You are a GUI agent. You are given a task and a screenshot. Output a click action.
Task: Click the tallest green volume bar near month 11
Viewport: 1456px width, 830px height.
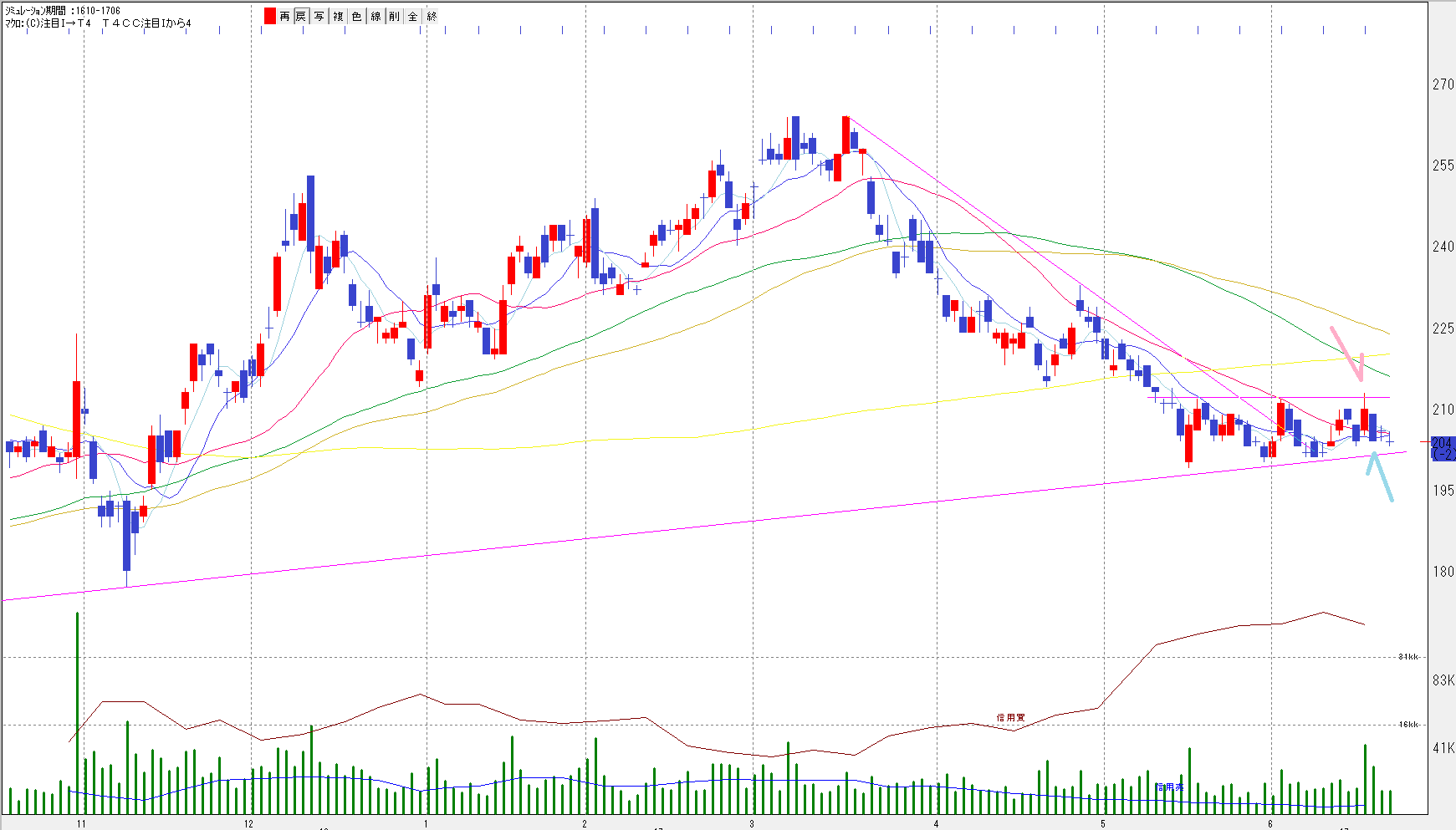coord(77,710)
